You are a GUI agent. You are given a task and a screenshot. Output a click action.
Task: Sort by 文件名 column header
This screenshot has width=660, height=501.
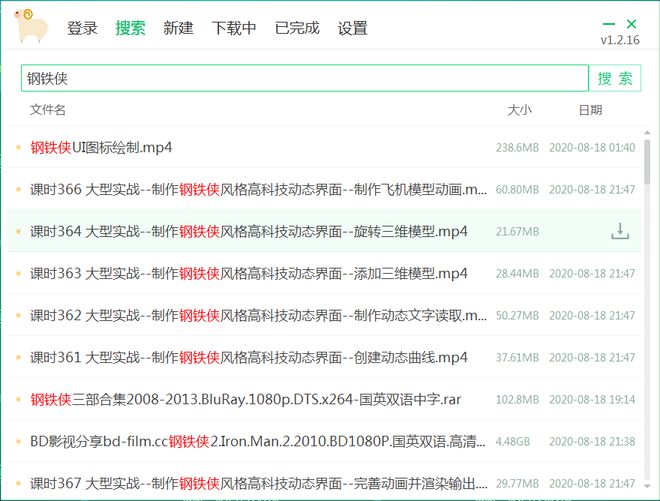48,110
